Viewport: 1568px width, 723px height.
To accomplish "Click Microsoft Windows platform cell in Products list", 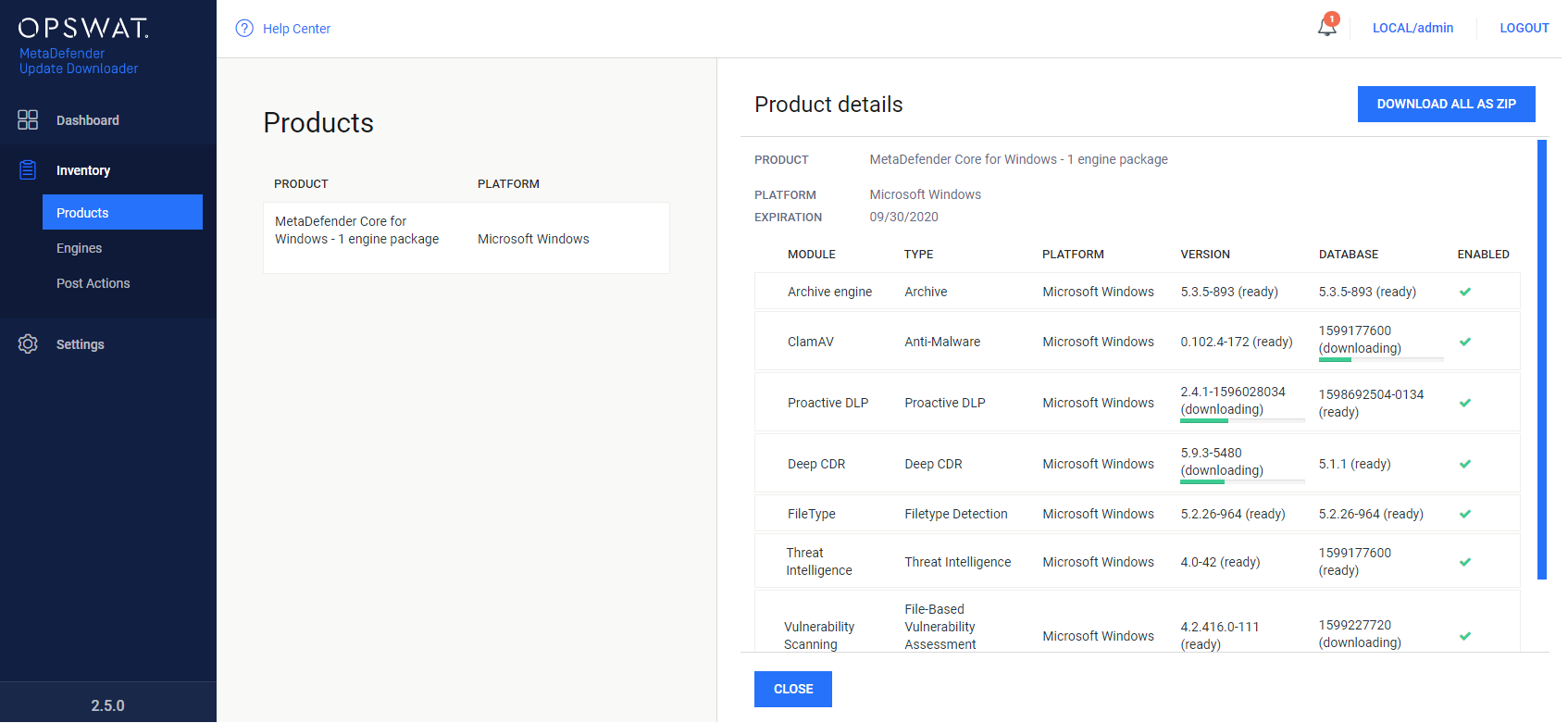I will tap(533, 239).
